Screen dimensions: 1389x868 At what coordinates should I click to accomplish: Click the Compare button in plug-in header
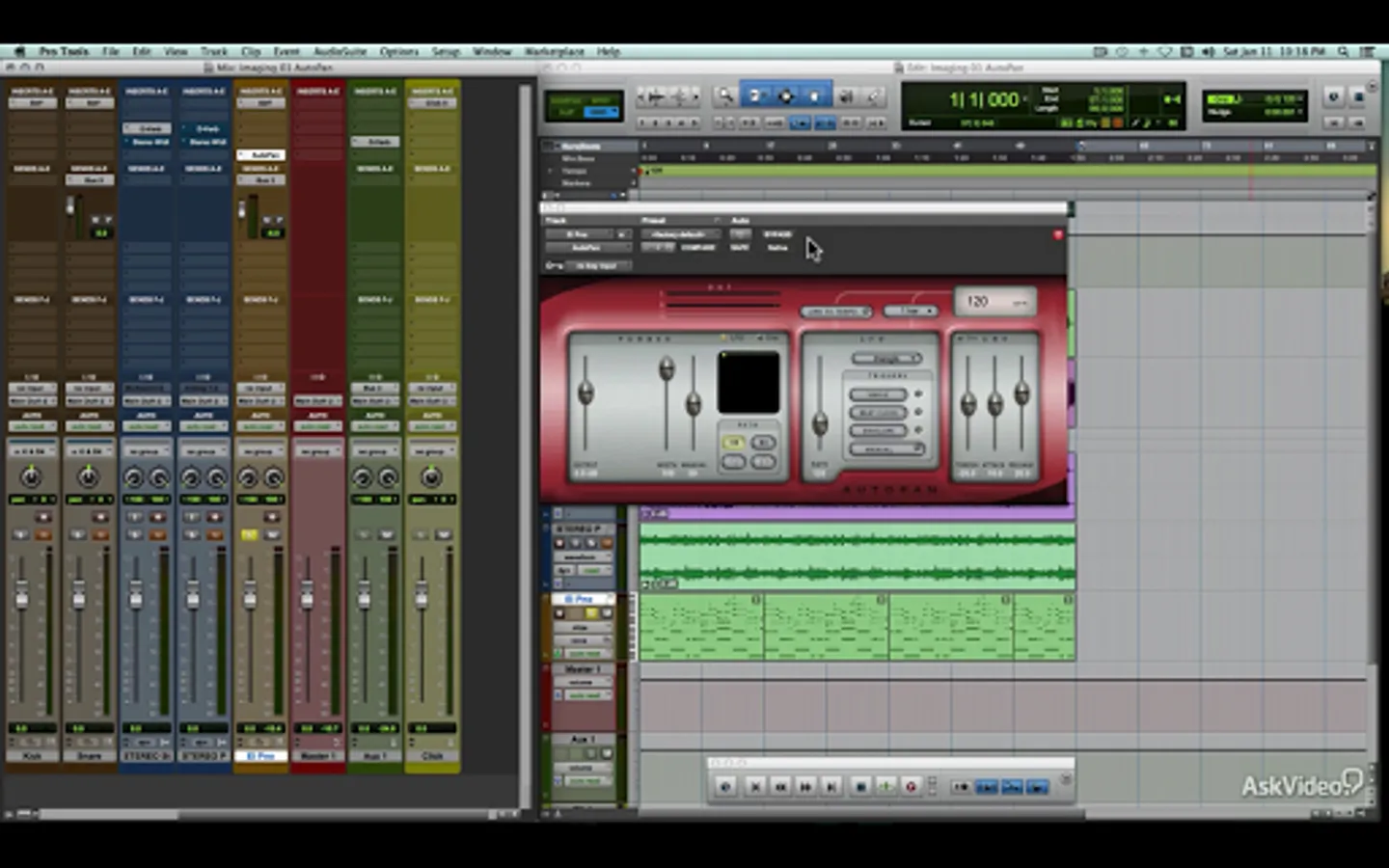click(698, 248)
